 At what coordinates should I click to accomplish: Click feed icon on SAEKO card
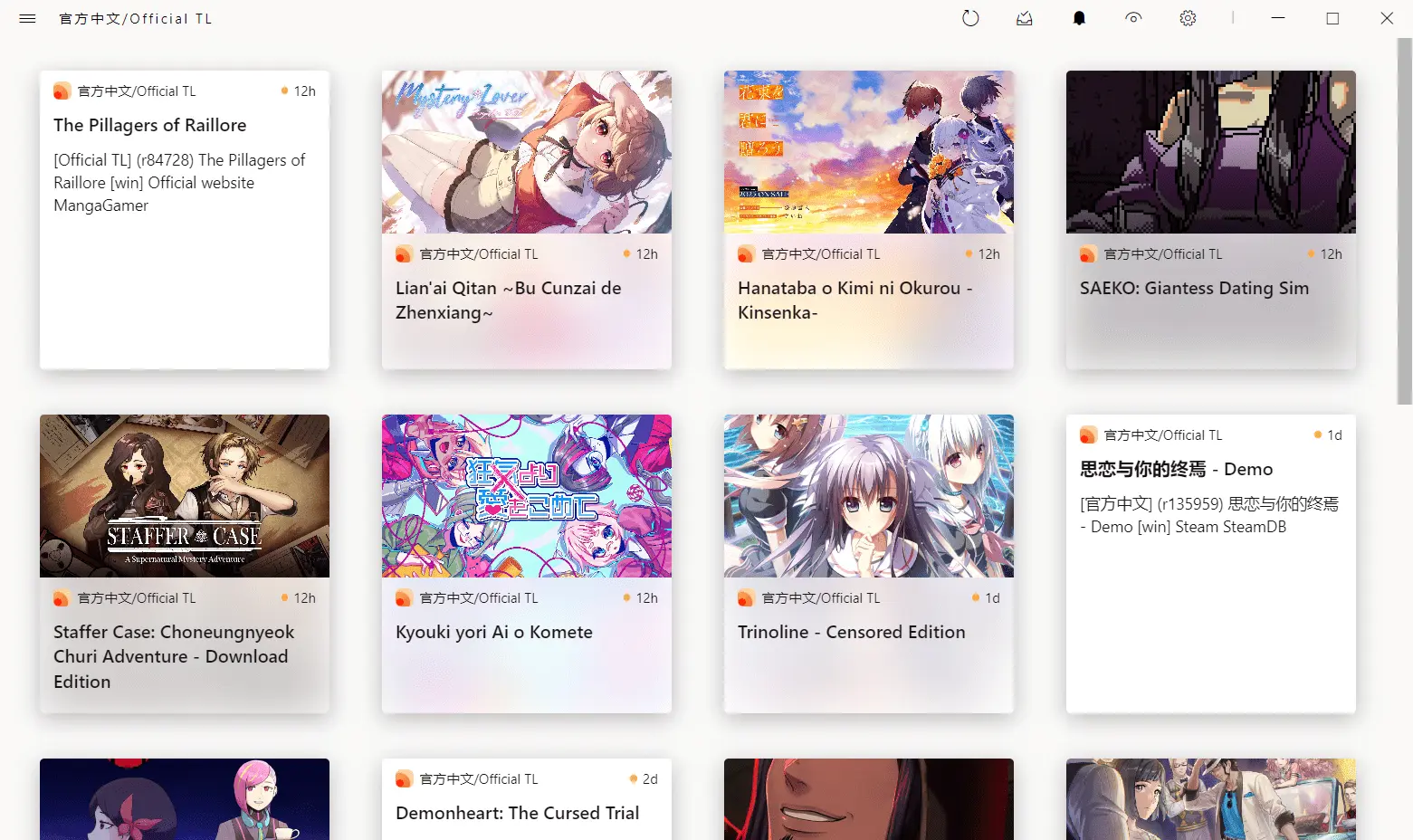[x=1088, y=254]
